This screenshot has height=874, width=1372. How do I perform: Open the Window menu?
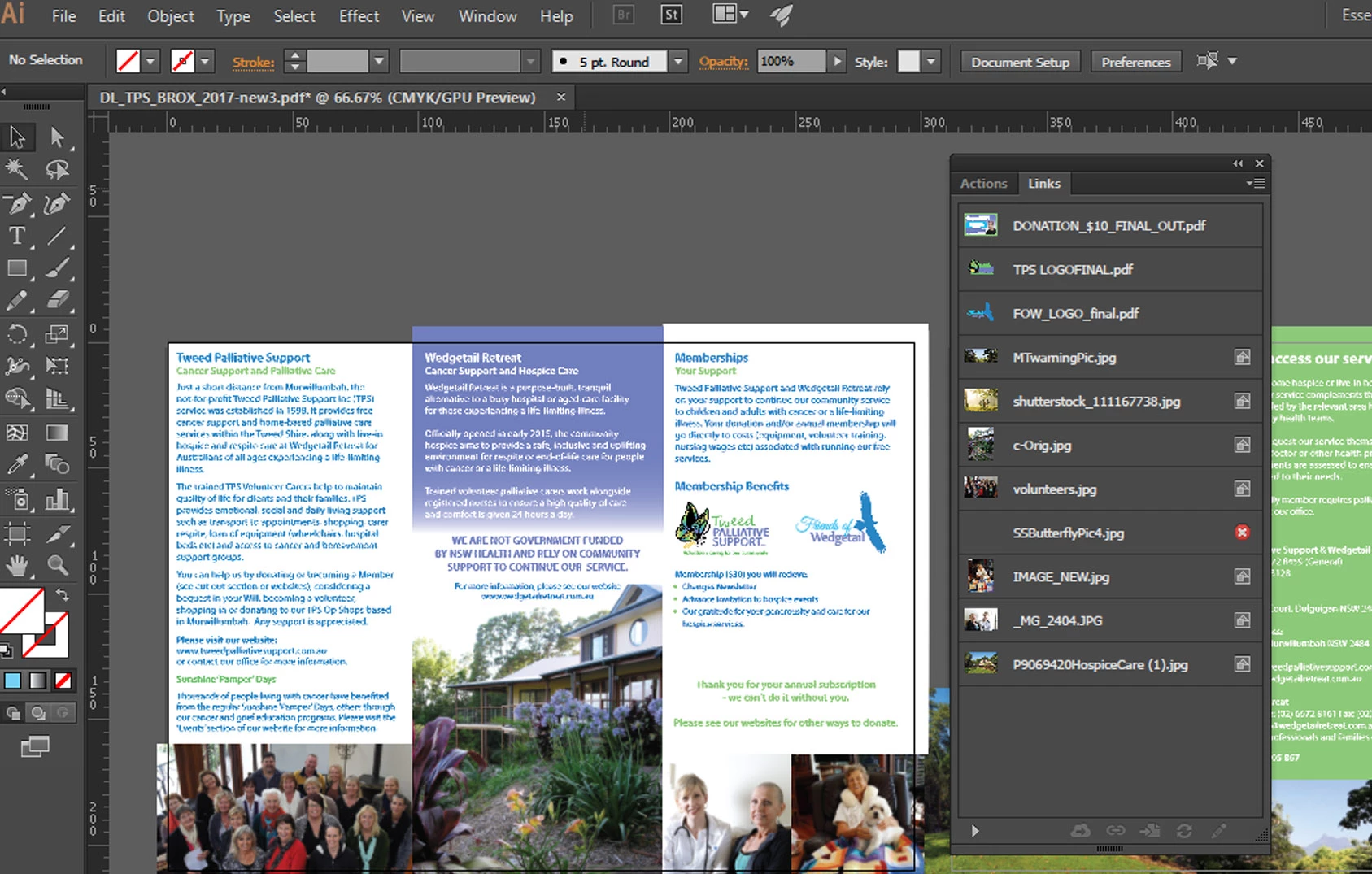(x=487, y=16)
